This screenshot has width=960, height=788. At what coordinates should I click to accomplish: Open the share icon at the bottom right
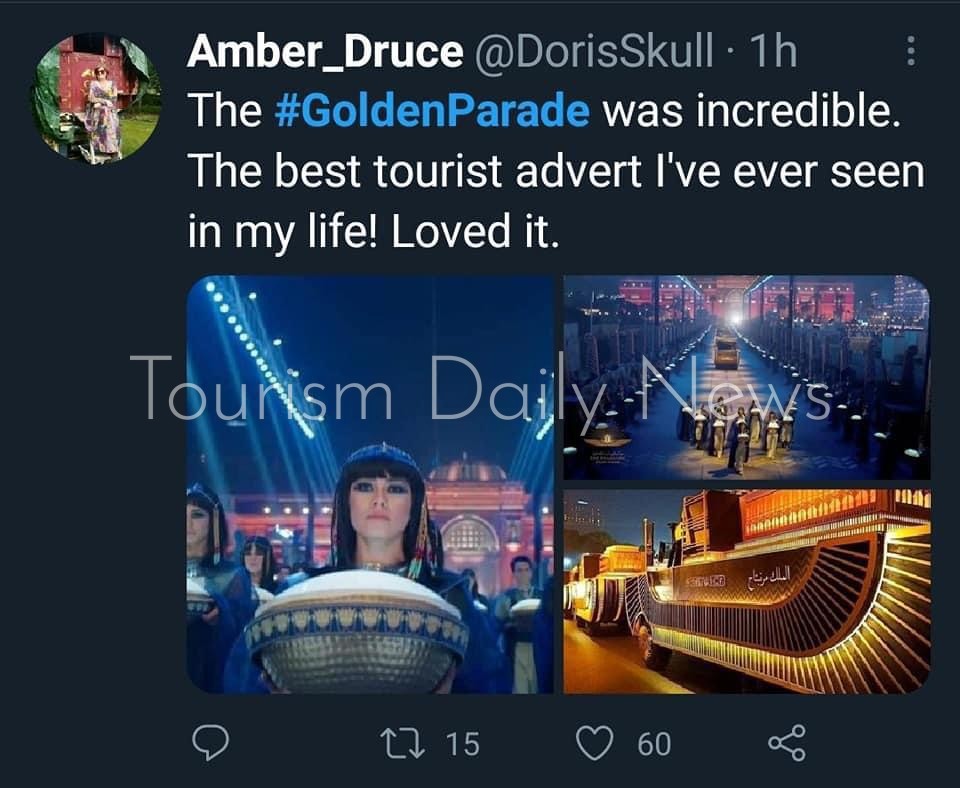(787, 743)
